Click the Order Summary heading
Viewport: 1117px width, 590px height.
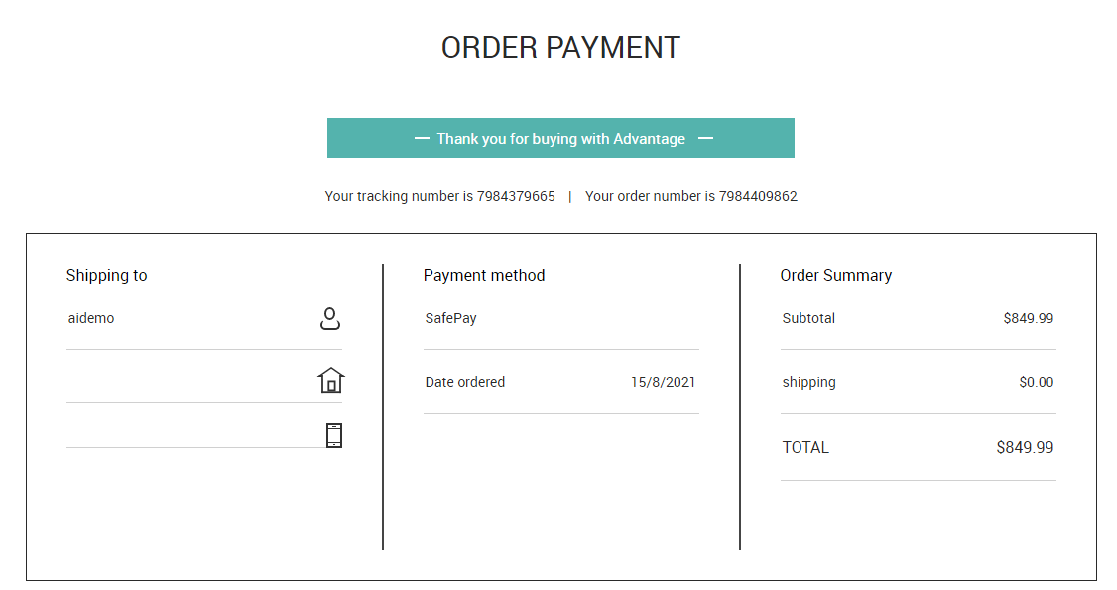tap(836, 276)
